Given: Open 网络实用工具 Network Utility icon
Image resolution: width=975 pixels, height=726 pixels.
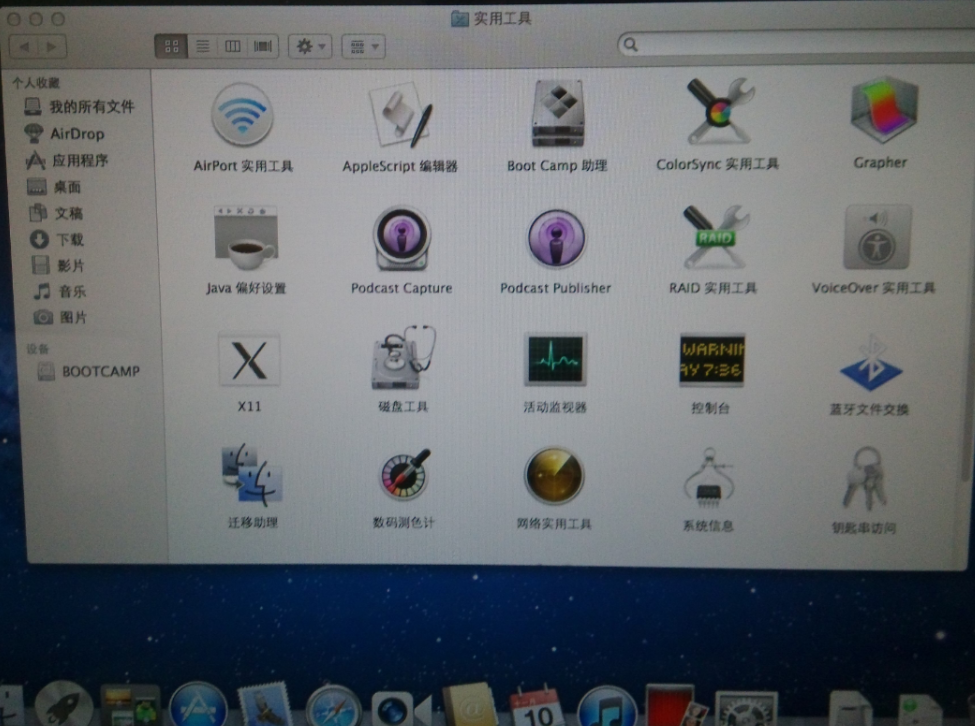Looking at the screenshot, I should click(x=554, y=475).
